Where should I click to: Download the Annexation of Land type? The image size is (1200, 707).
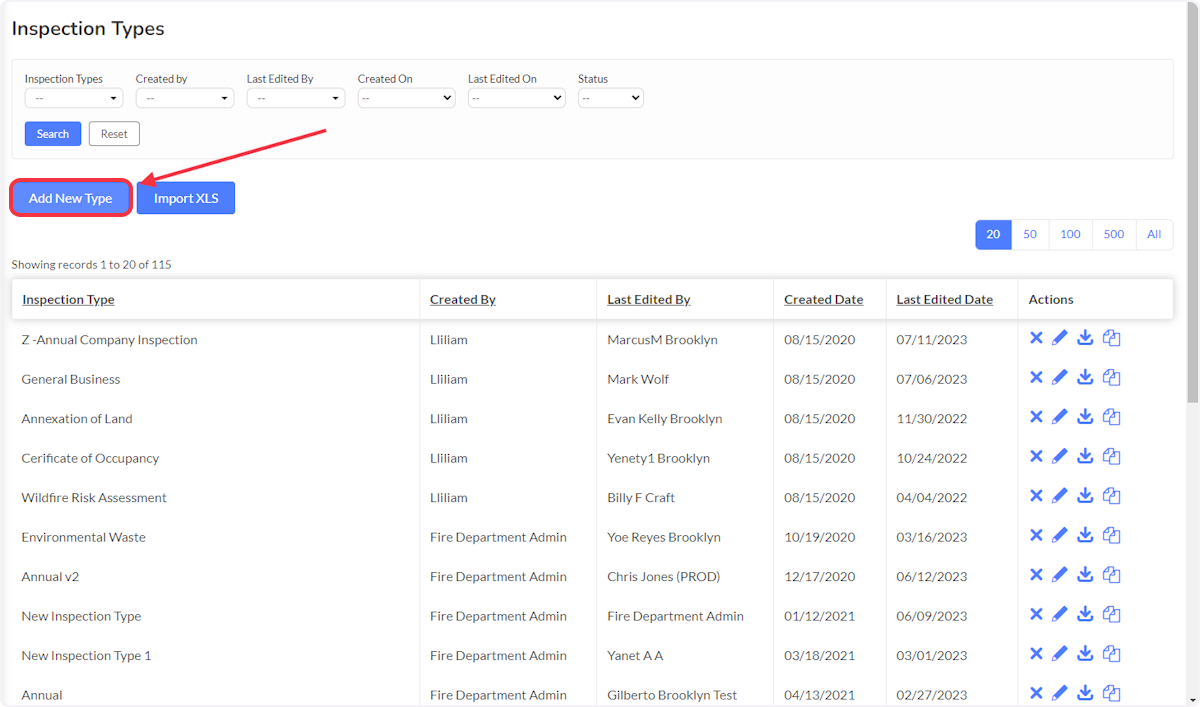pyautogui.click(x=1085, y=417)
